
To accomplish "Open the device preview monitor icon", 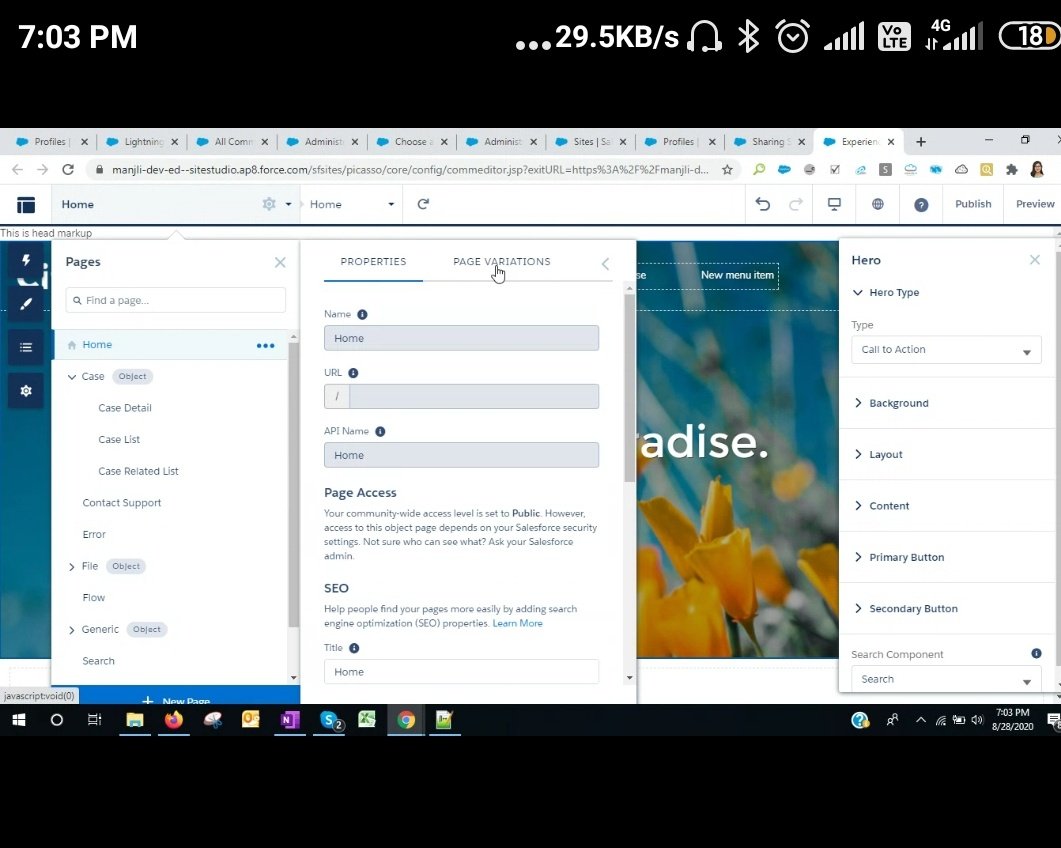I will [834, 204].
